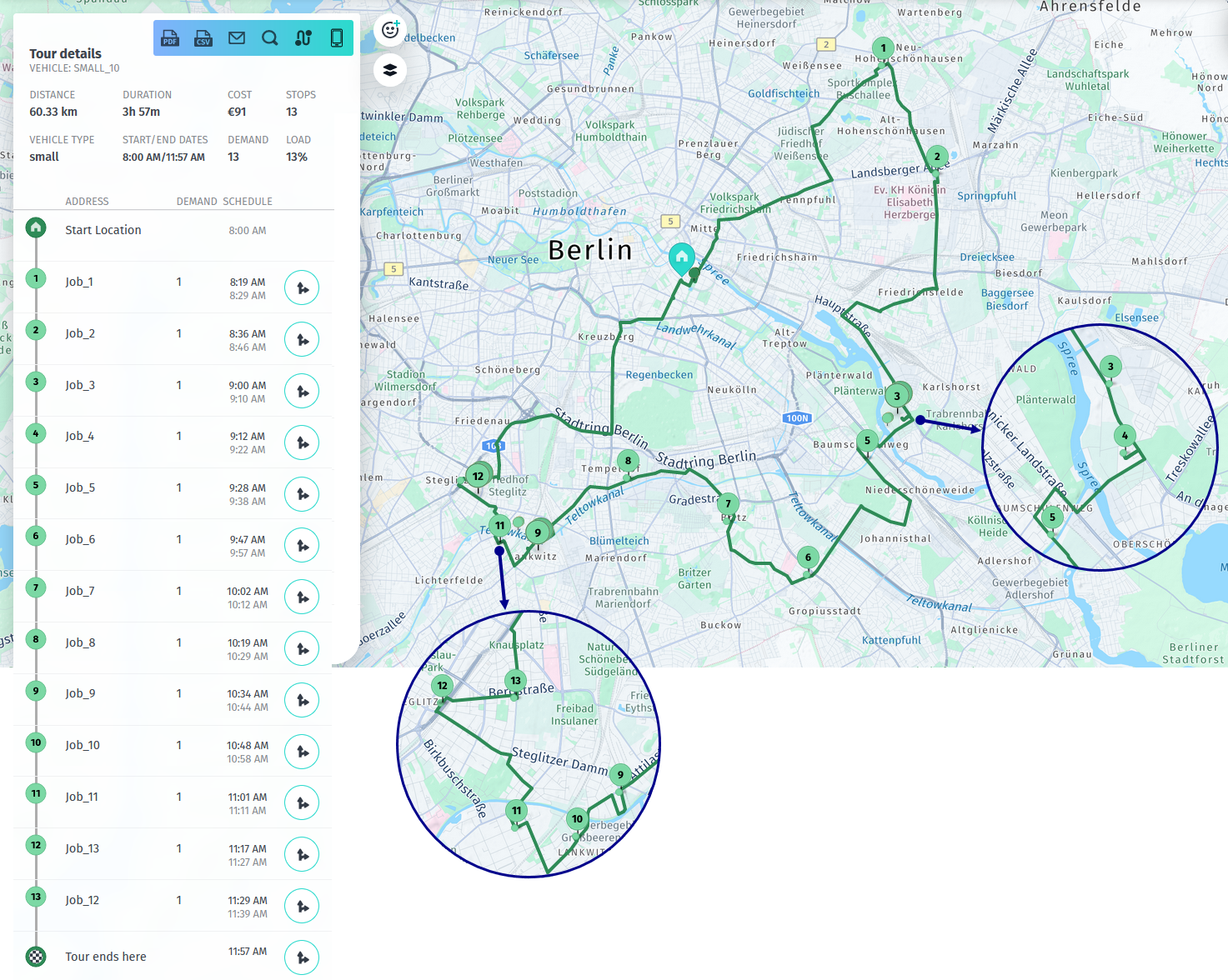The image size is (1228, 980).
Task: Click the directions button for Job_12
Action: (x=302, y=907)
